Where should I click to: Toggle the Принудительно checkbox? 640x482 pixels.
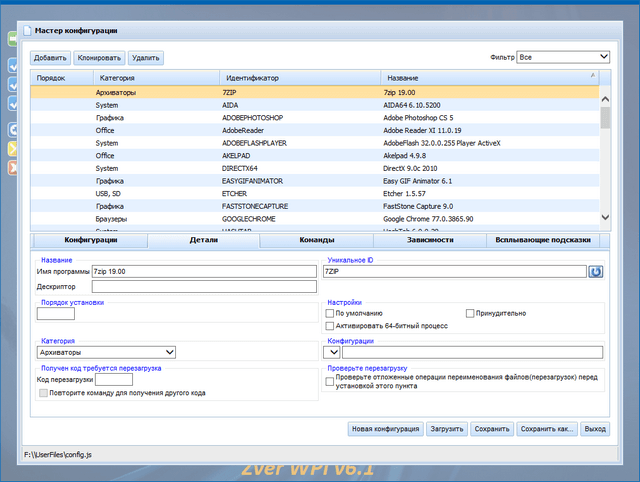tap(470, 313)
